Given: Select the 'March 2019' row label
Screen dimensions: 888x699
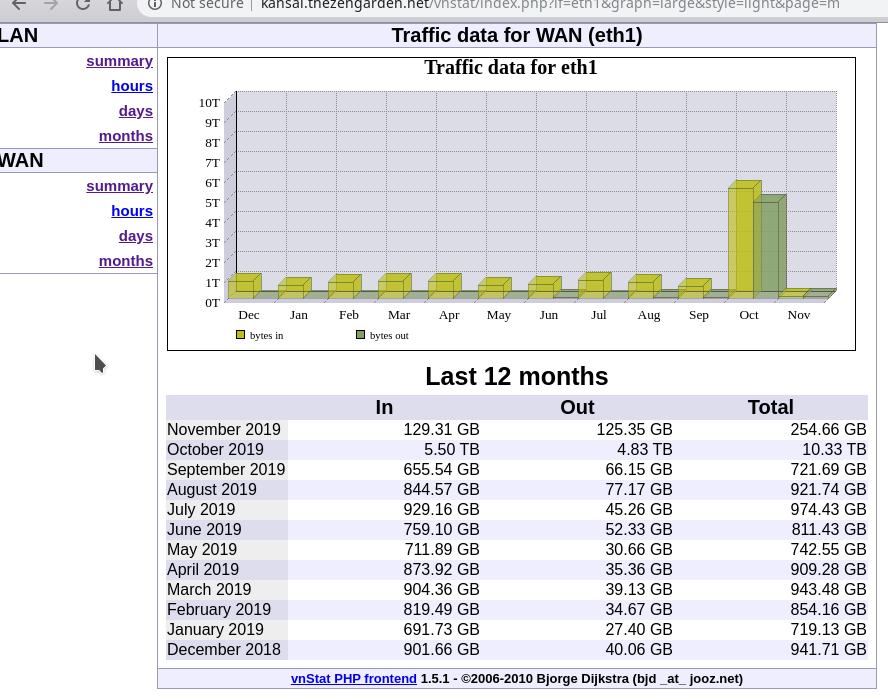Looking at the screenshot, I should point(209,589).
